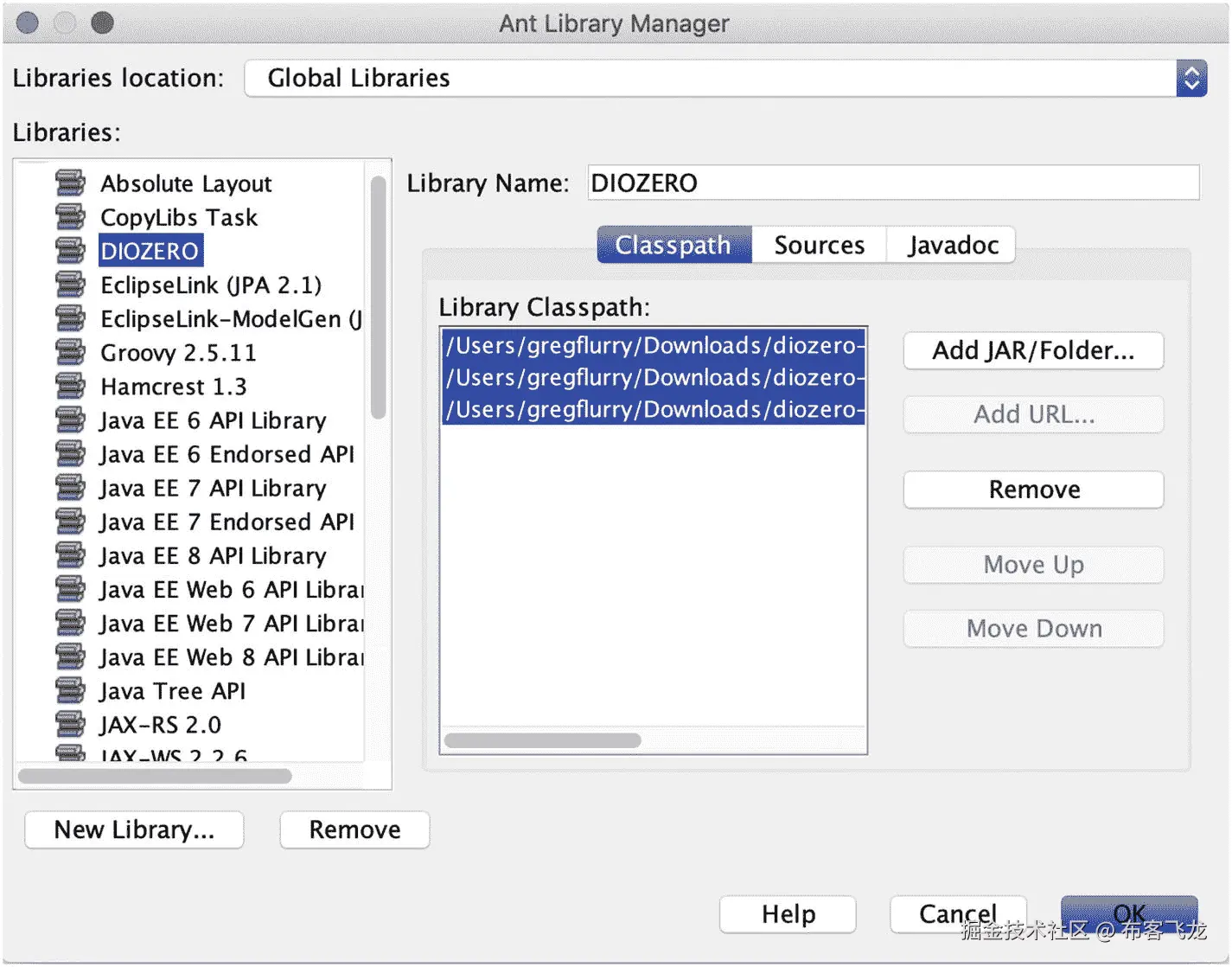Click the JAX-RS 2.0 library icon
The height and width of the screenshot is (967, 1232).
(x=70, y=725)
